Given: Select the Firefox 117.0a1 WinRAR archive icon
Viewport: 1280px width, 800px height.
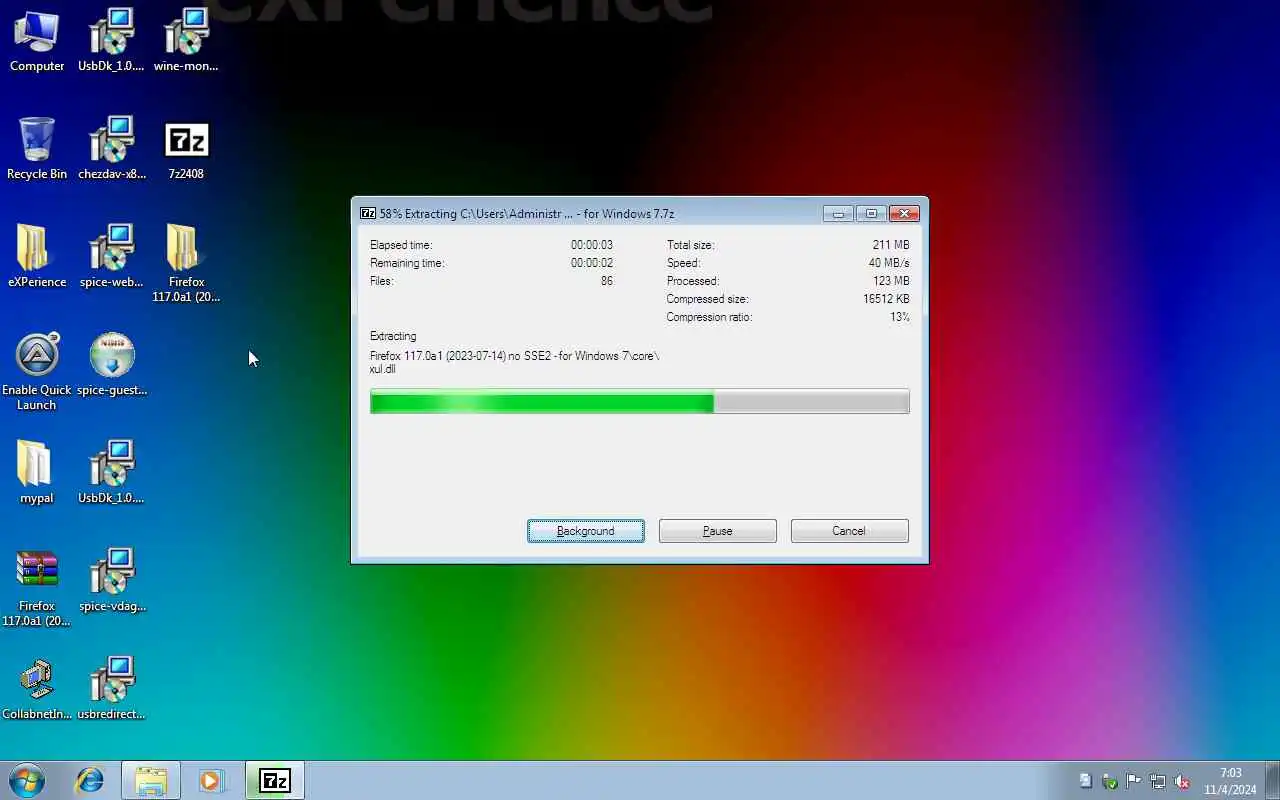Looking at the screenshot, I should 37,588.
